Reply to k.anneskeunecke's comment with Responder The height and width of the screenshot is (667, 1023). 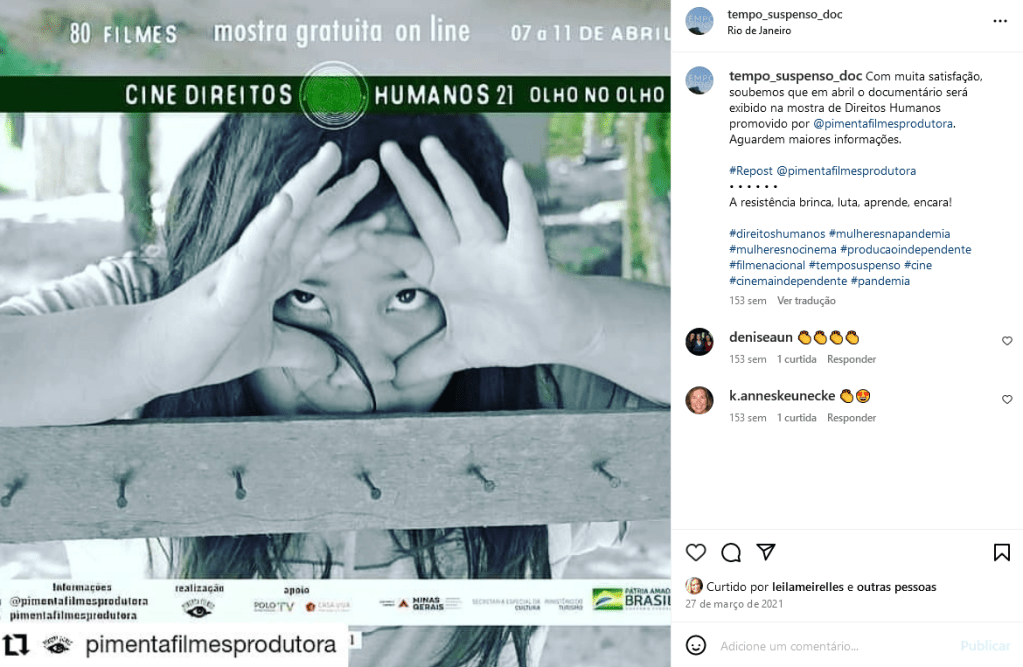pyautogui.click(x=851, y=418)
